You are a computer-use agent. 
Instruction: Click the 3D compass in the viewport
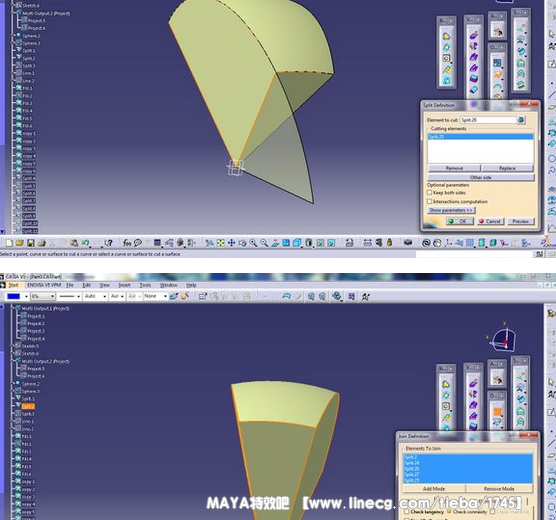[503, 338]
